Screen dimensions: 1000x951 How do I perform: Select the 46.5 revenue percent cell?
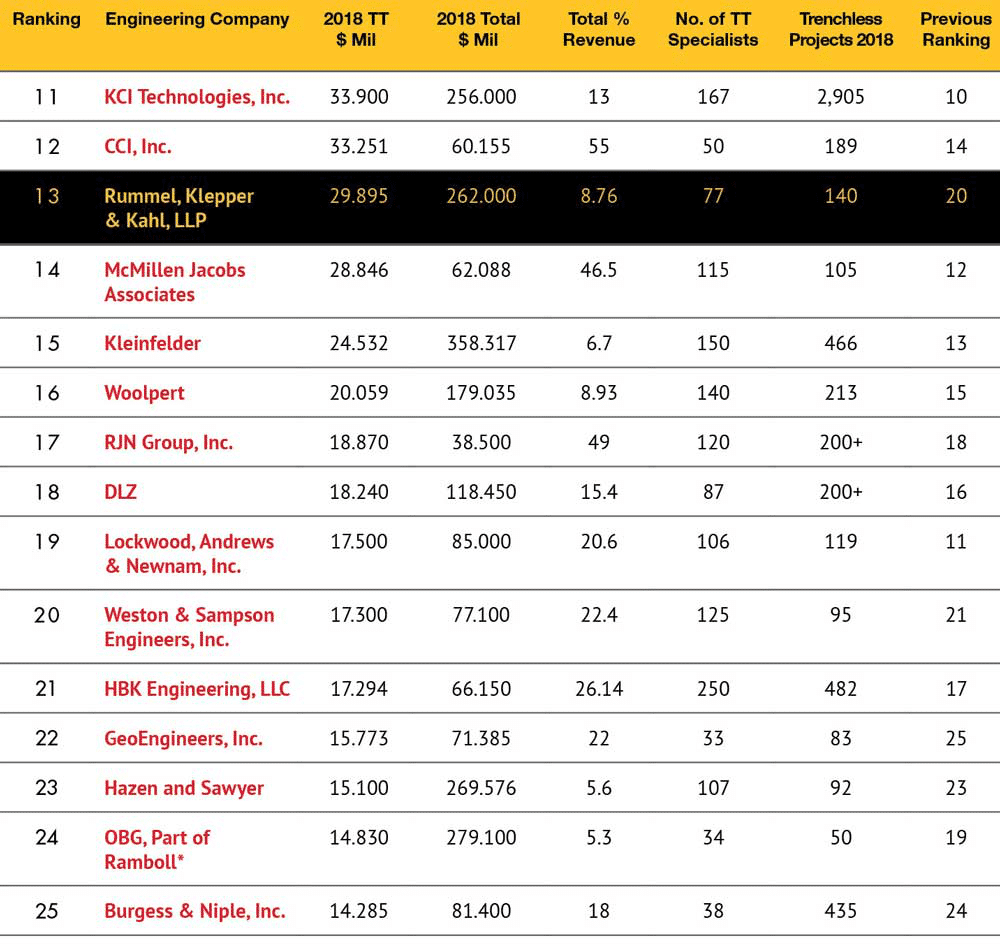pos(599,270)
